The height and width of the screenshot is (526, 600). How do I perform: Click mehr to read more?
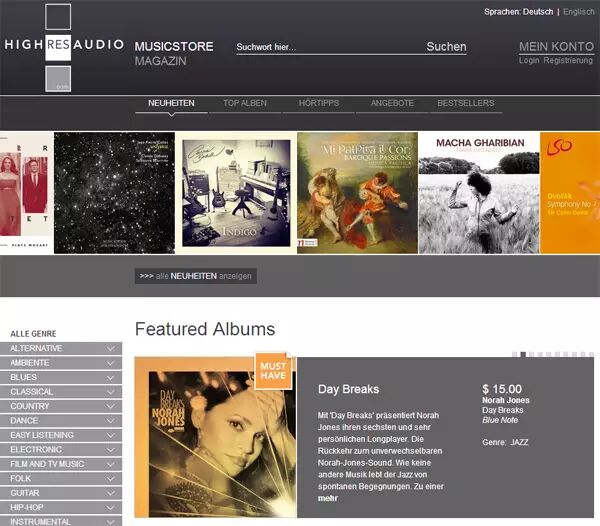[x=328, y=498]
